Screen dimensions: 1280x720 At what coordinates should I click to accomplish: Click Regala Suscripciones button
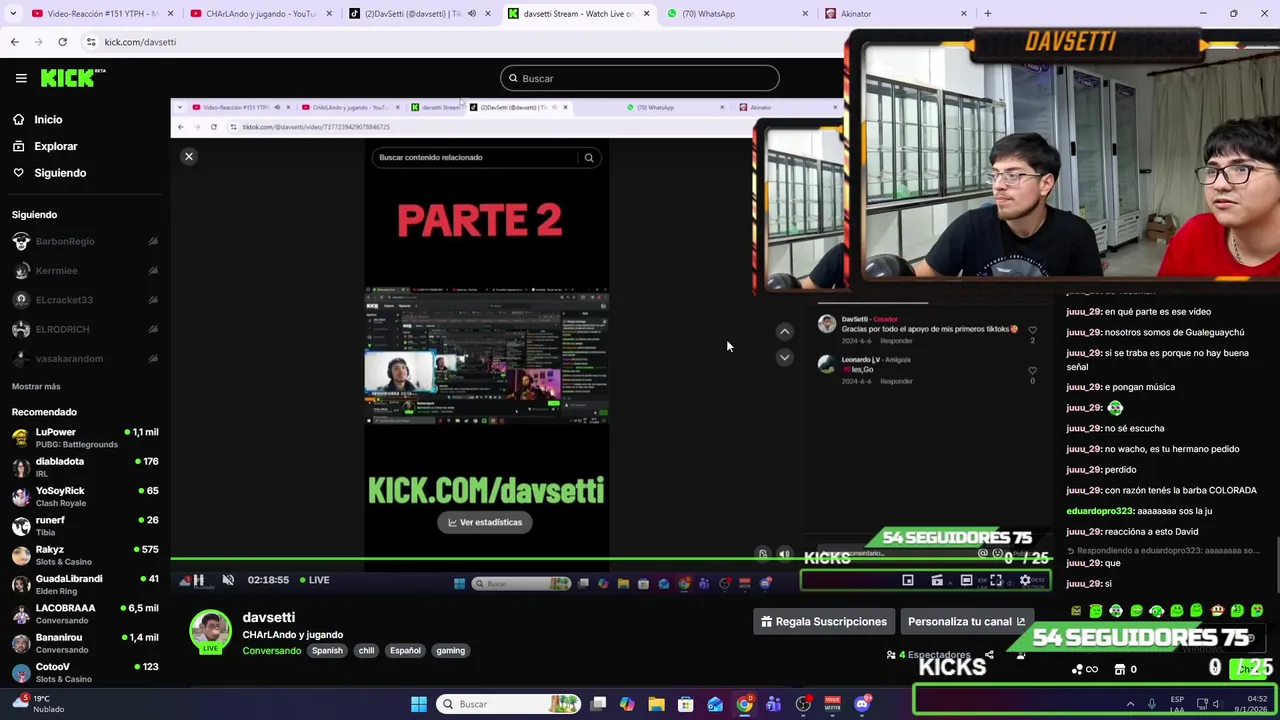pos(823,622)
